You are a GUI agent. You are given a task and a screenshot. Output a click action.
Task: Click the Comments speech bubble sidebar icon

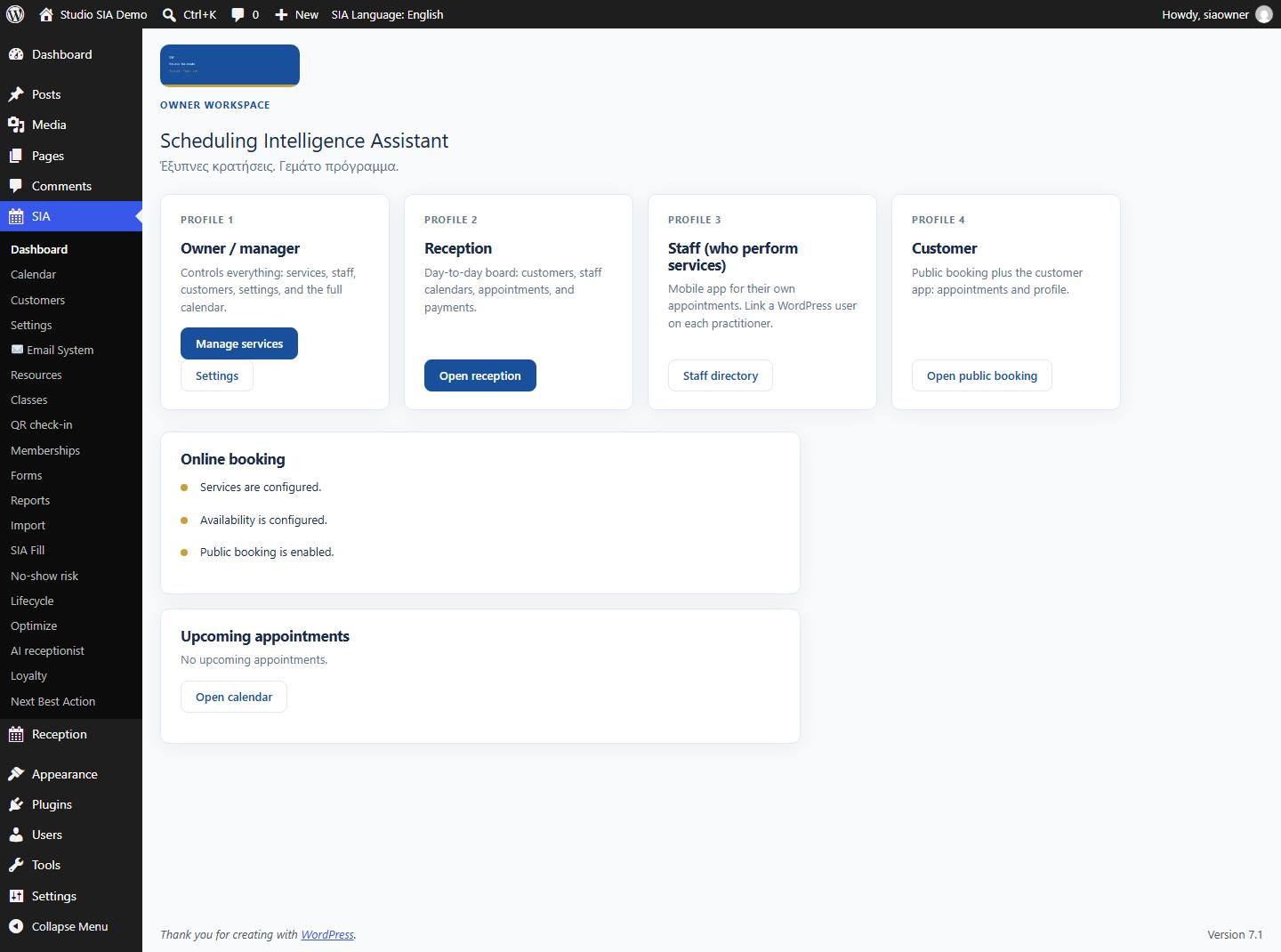16,186
